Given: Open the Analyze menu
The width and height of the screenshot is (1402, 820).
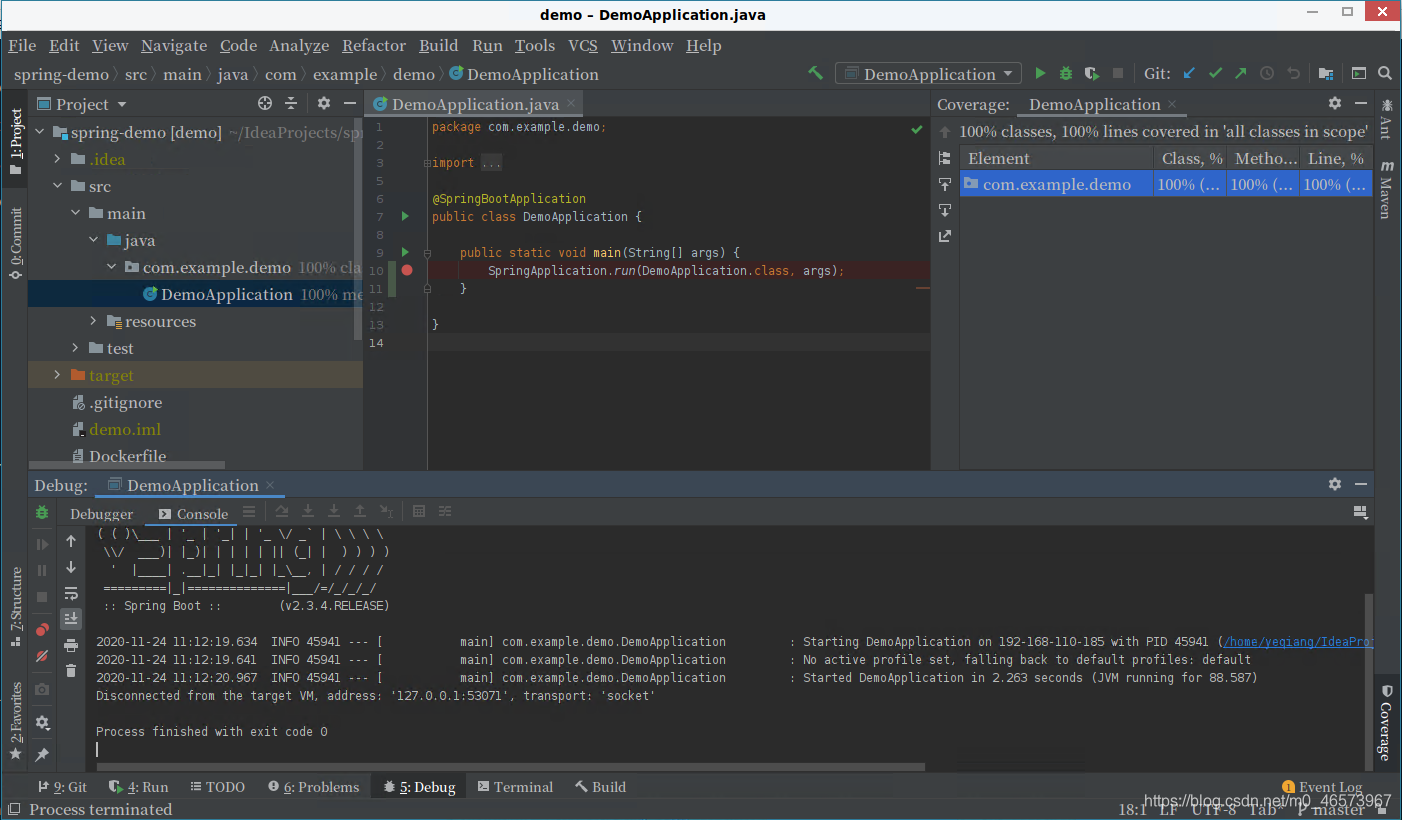Looking at the screenshot, I should point(299,45).
